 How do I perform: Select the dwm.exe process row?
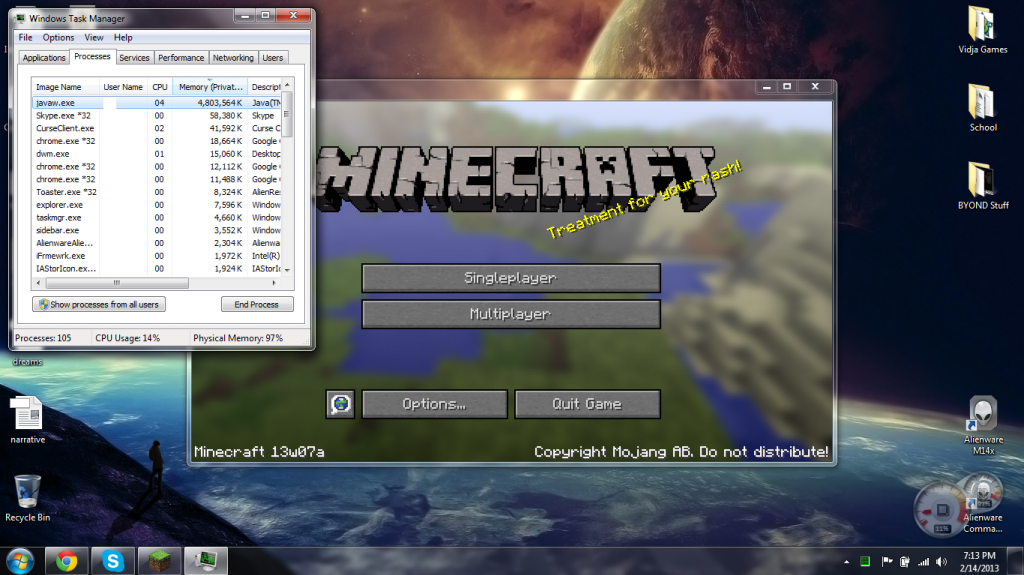point(157,154)
